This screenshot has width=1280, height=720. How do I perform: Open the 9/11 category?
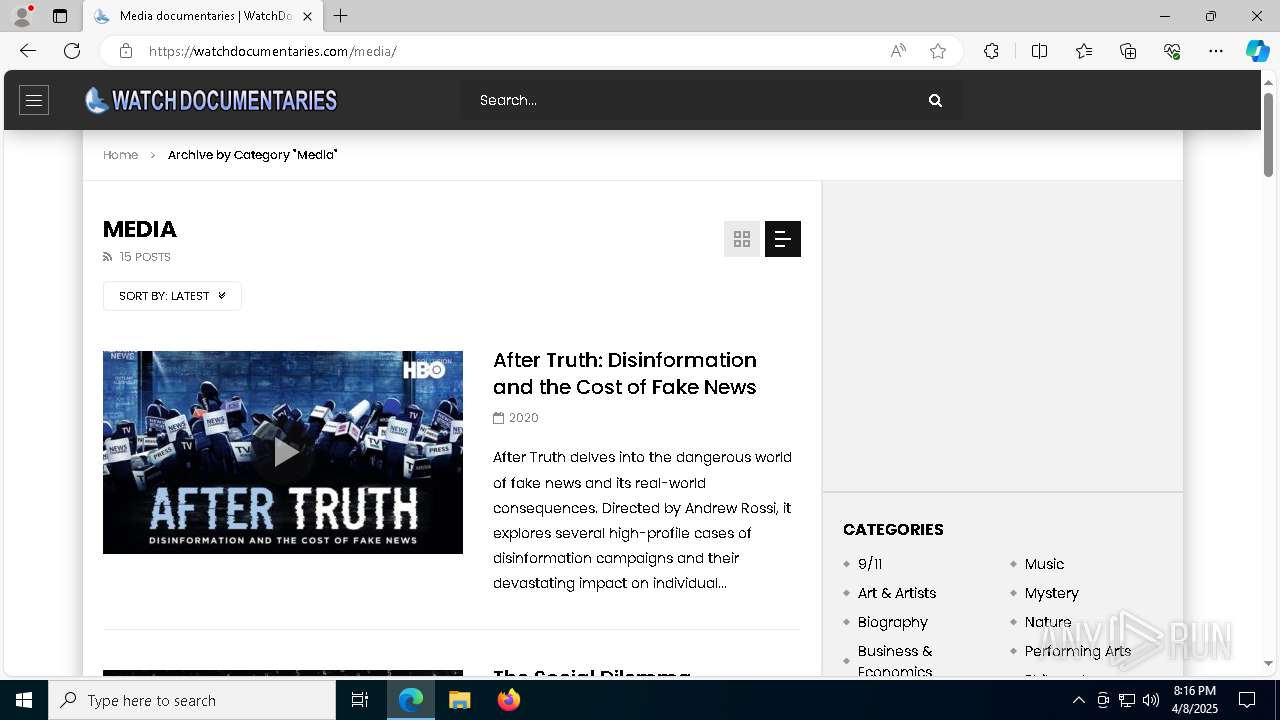point(870,564)
